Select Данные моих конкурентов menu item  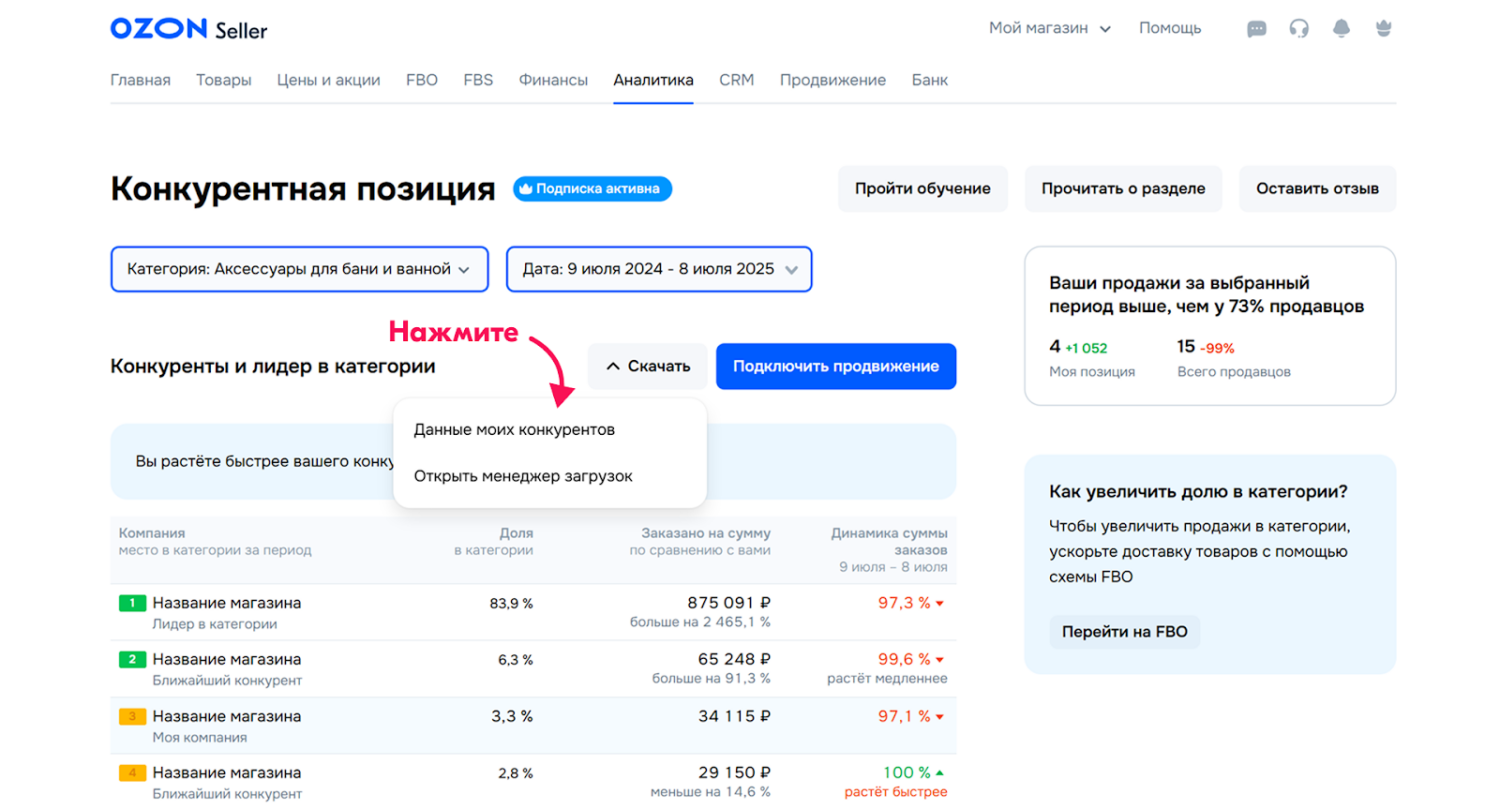coord(514,429)
